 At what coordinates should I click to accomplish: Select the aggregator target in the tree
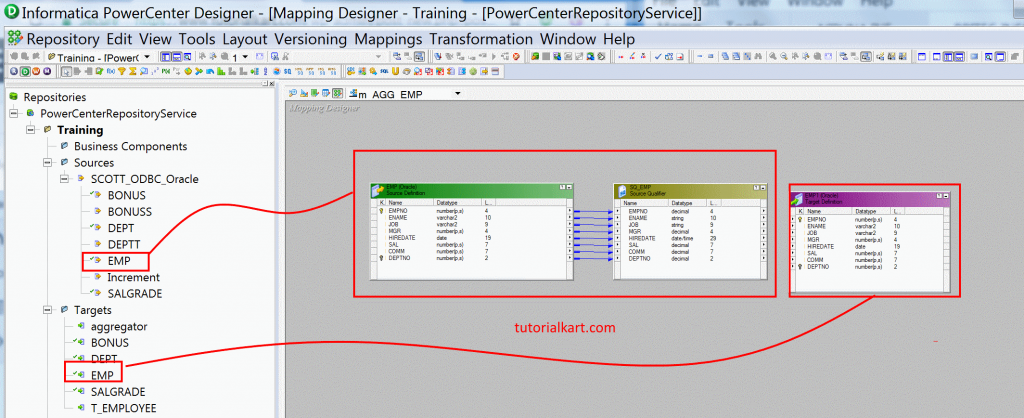coord(119,327)
